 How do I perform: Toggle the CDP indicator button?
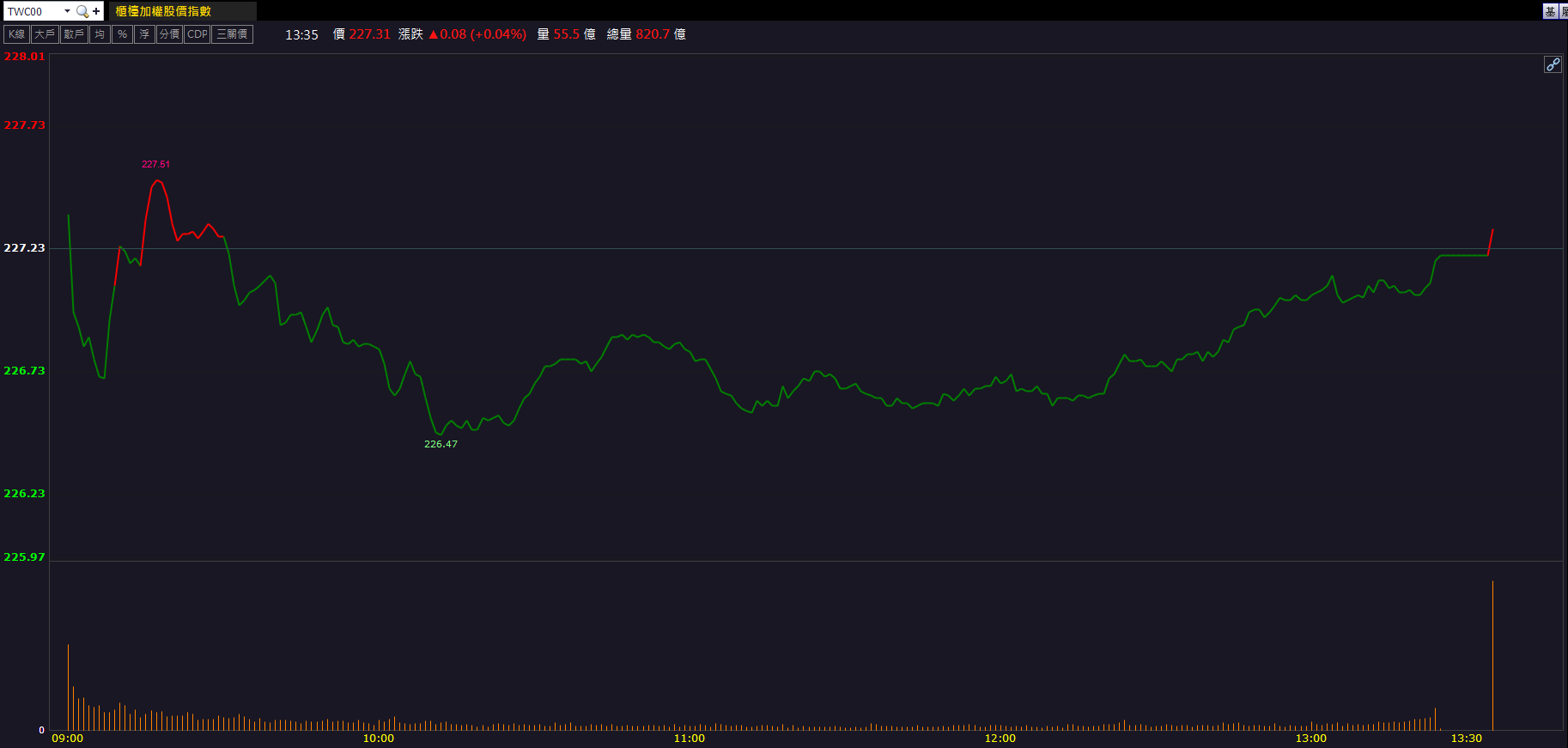(x=198, y=34)
